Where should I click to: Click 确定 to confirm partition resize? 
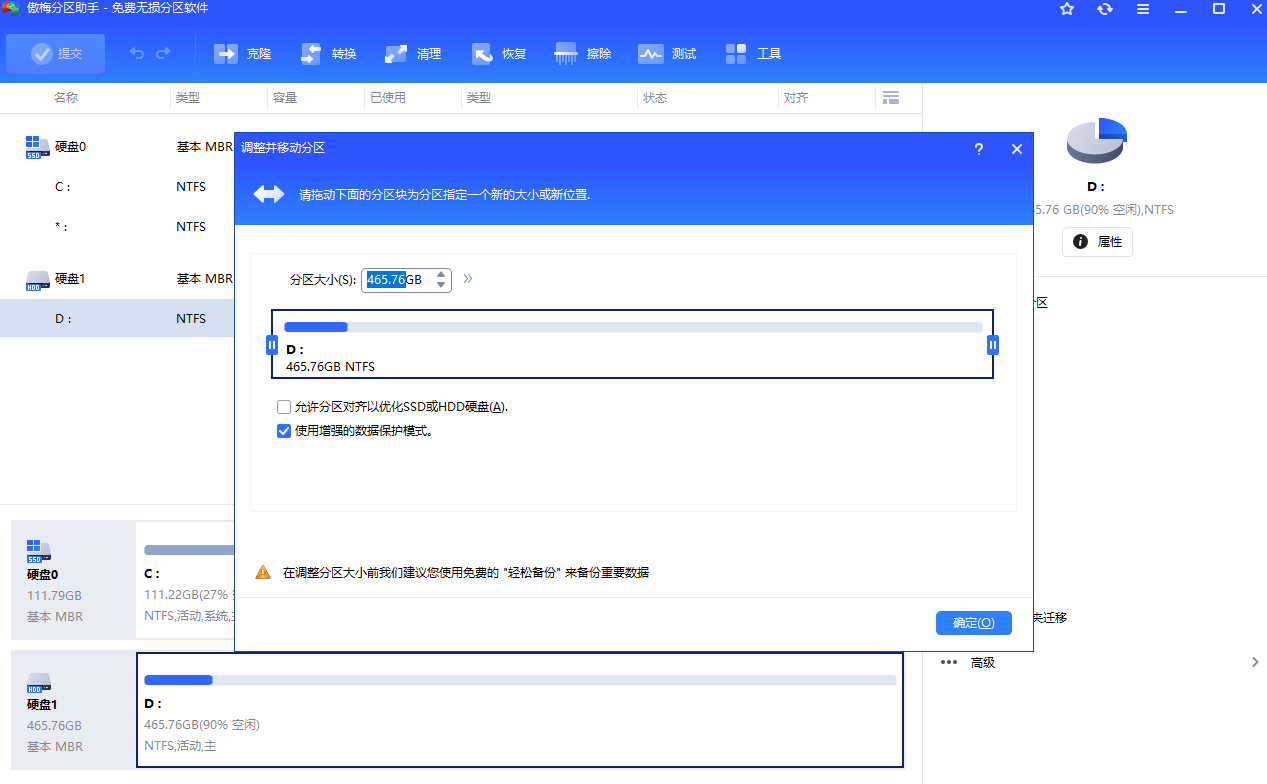tap(973, 622)
